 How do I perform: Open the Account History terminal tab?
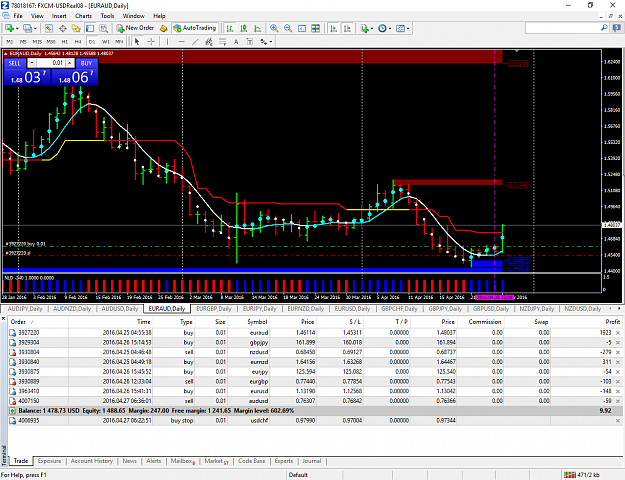[x=92, y=461]
